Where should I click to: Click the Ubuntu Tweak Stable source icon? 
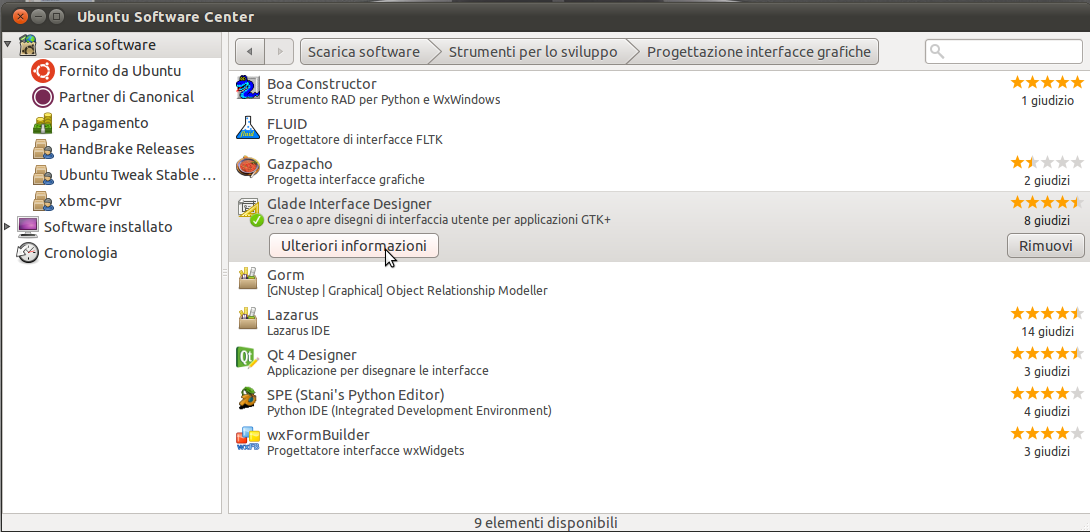[42, 175]
